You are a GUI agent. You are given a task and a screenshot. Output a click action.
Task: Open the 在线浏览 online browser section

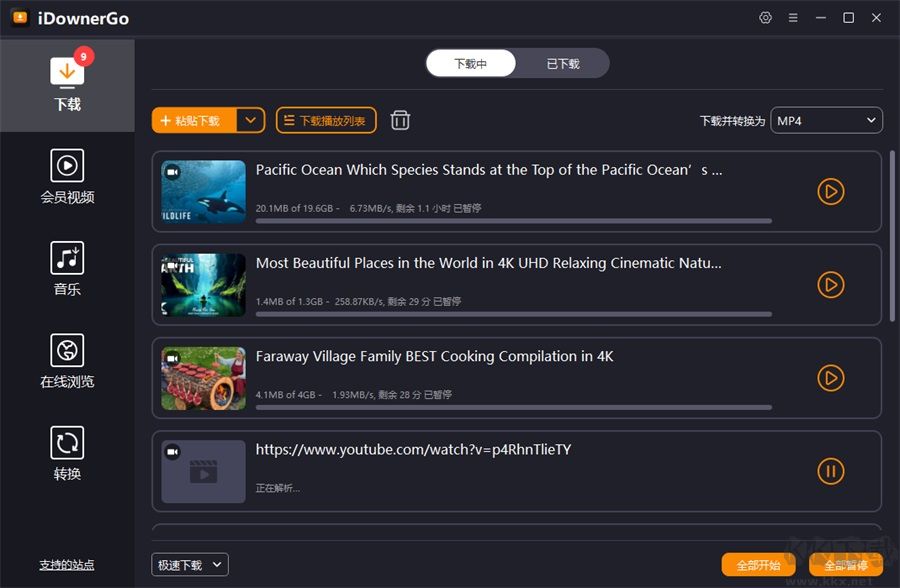coord(67,361)
